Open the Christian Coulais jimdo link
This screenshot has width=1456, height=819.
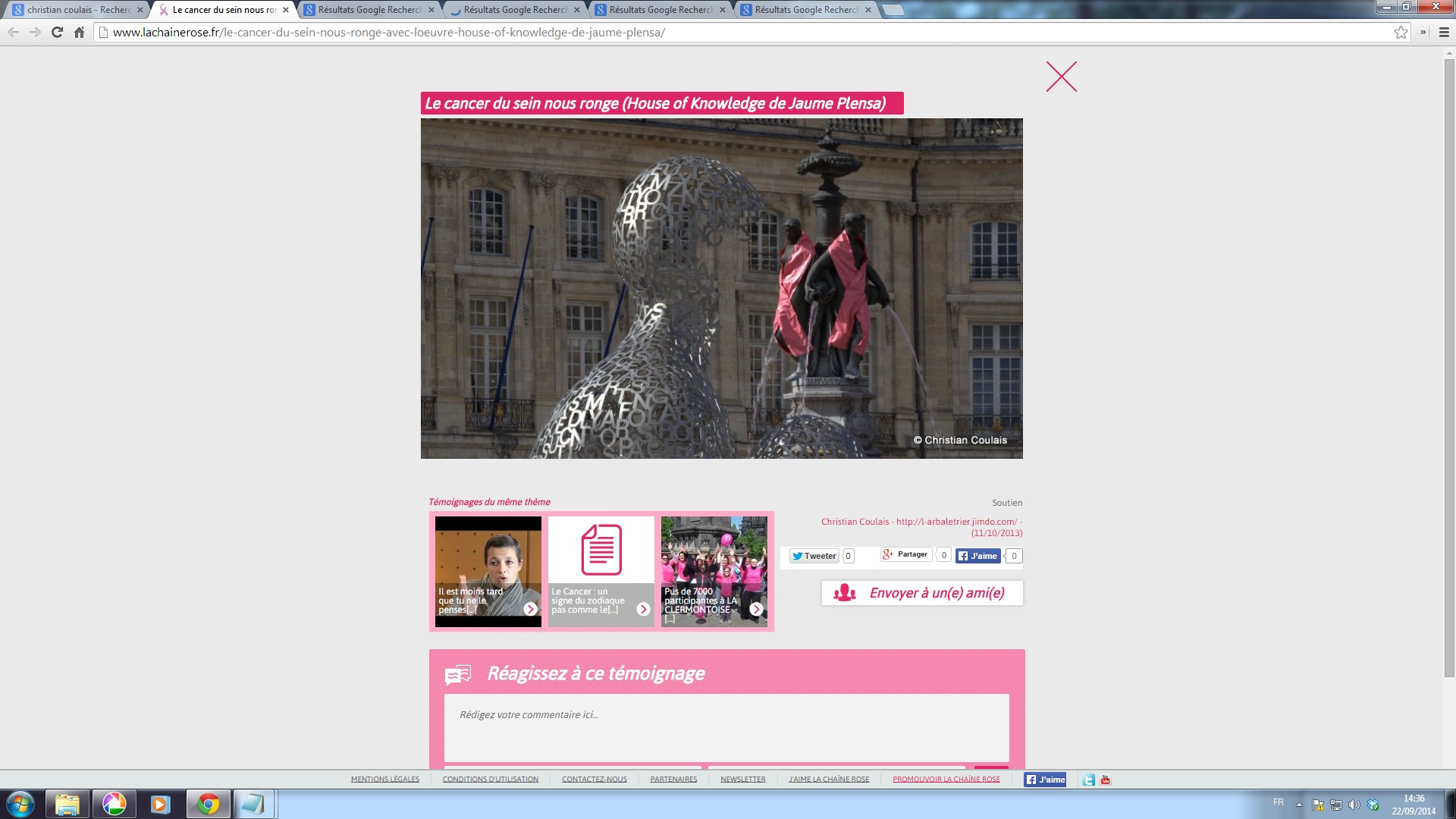[x=921, y=527]
